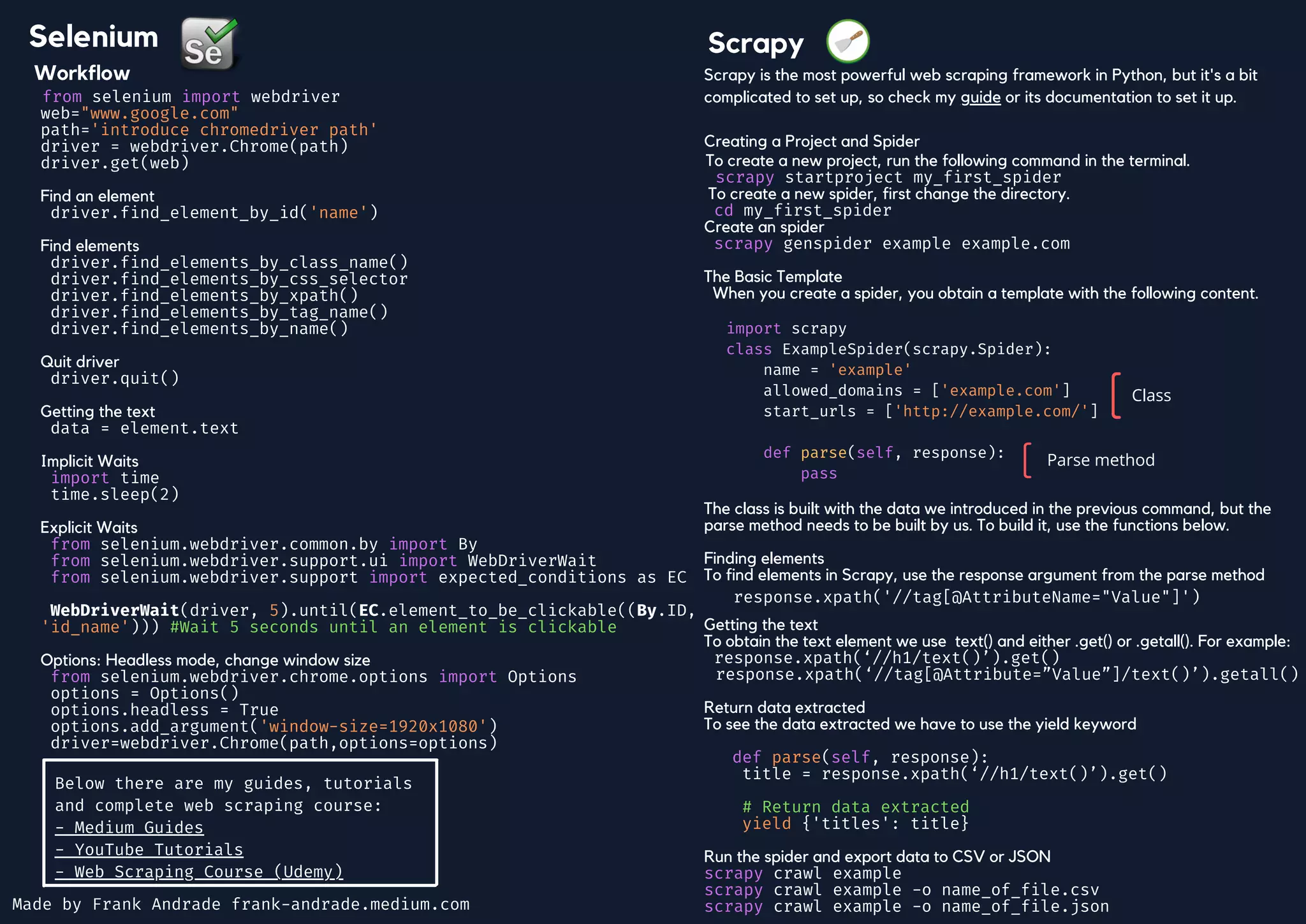
Task: Click the Selenium logo icon
Action: (209, 43)
